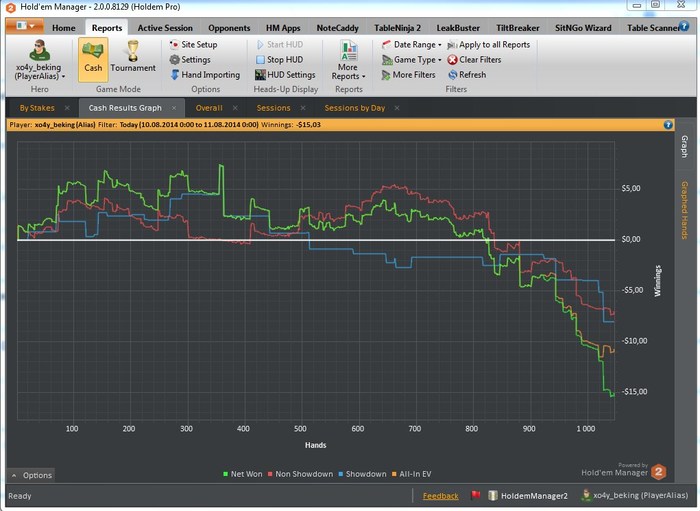Click the filter bar info icon
The image size is (700, 511).
click(x=668, y=125)
